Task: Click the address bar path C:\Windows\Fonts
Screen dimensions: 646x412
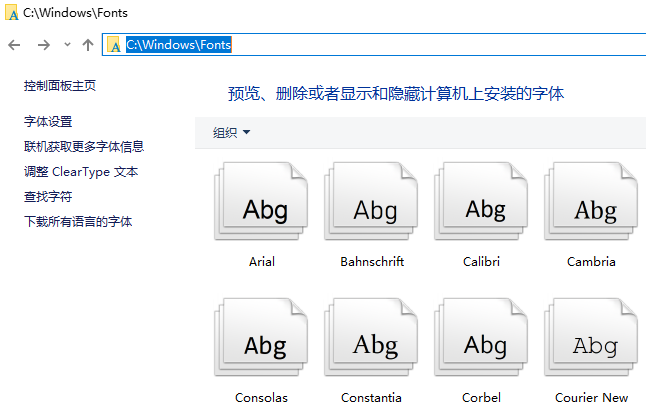Action: pyautogui.click(x=178, y=45)
